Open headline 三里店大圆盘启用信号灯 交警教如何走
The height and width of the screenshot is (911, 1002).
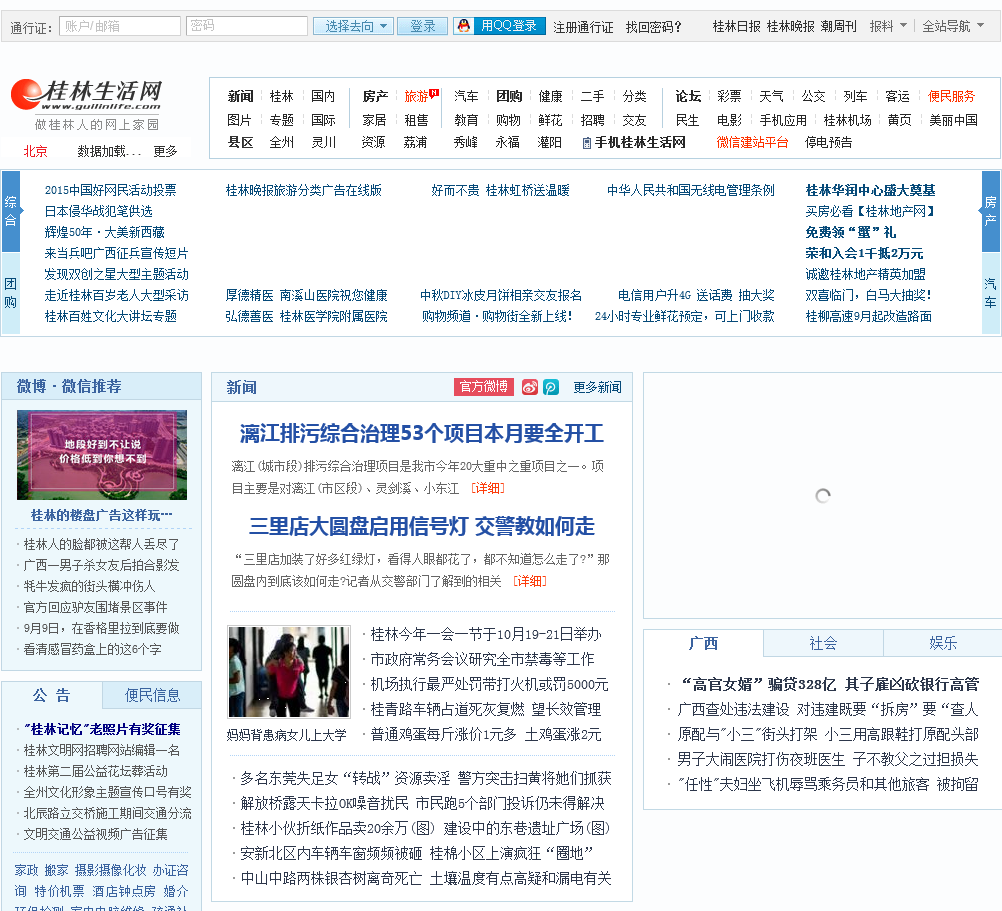click(x=422, y=526)
